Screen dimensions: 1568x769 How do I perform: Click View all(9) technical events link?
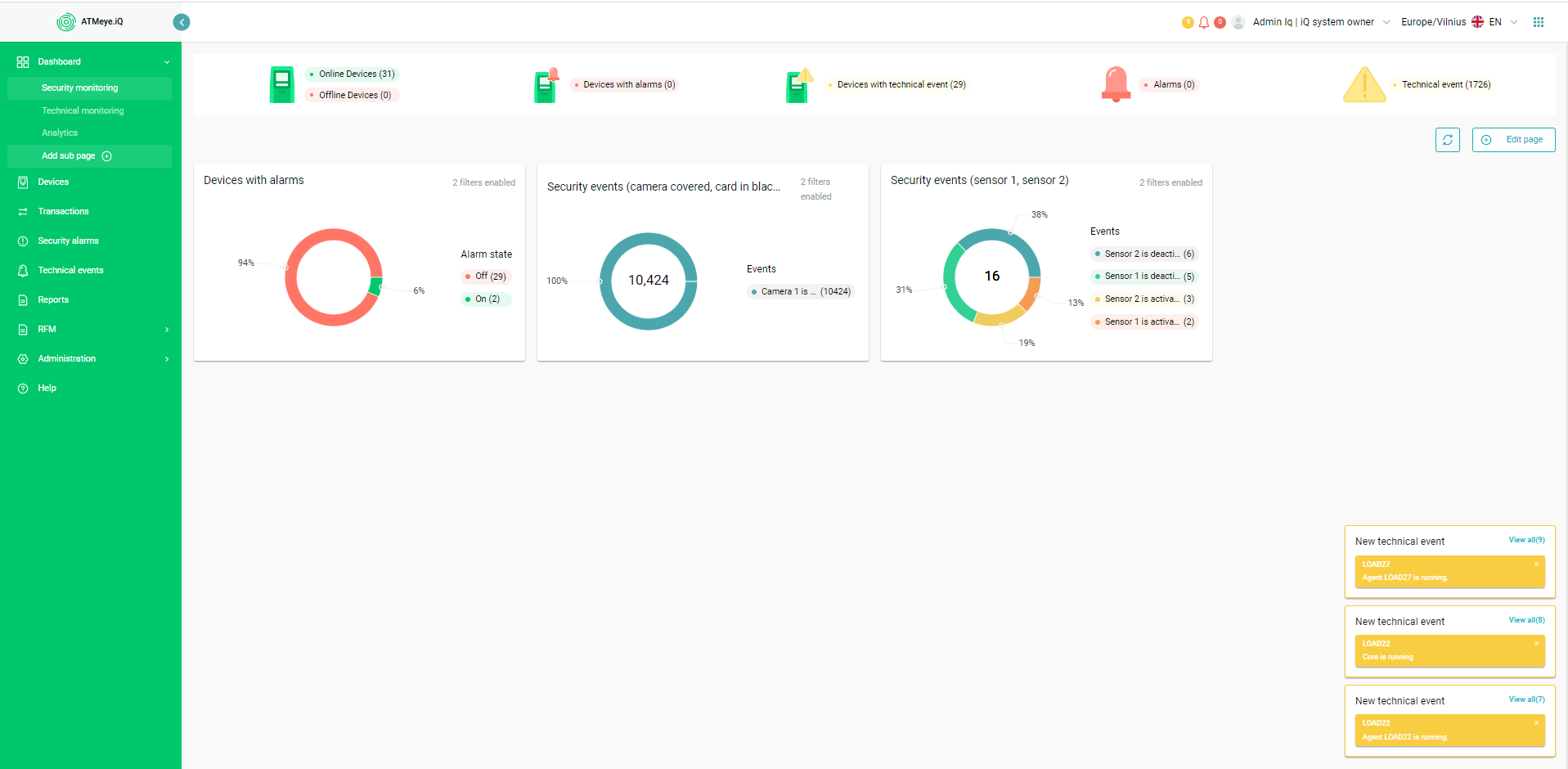pyautogui.click(x=1526, y=540)
